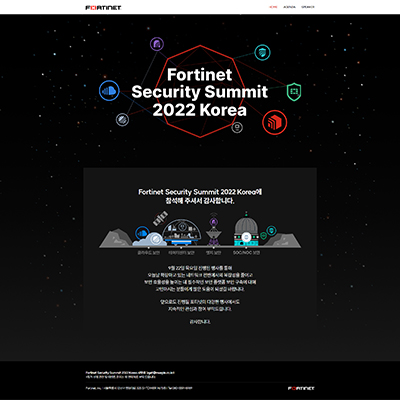Image resolution: width=400 pixels, height=400 pixels.
Task: Click the small gray user circle icon
Action: click(237, 127)
